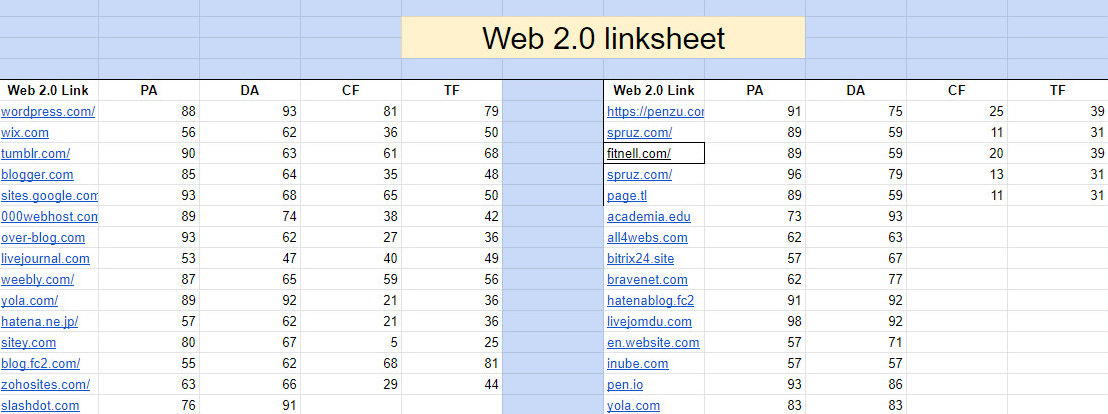Open the weebly.com/ link
Screen dimensions: 1108x414
(37, 279)
